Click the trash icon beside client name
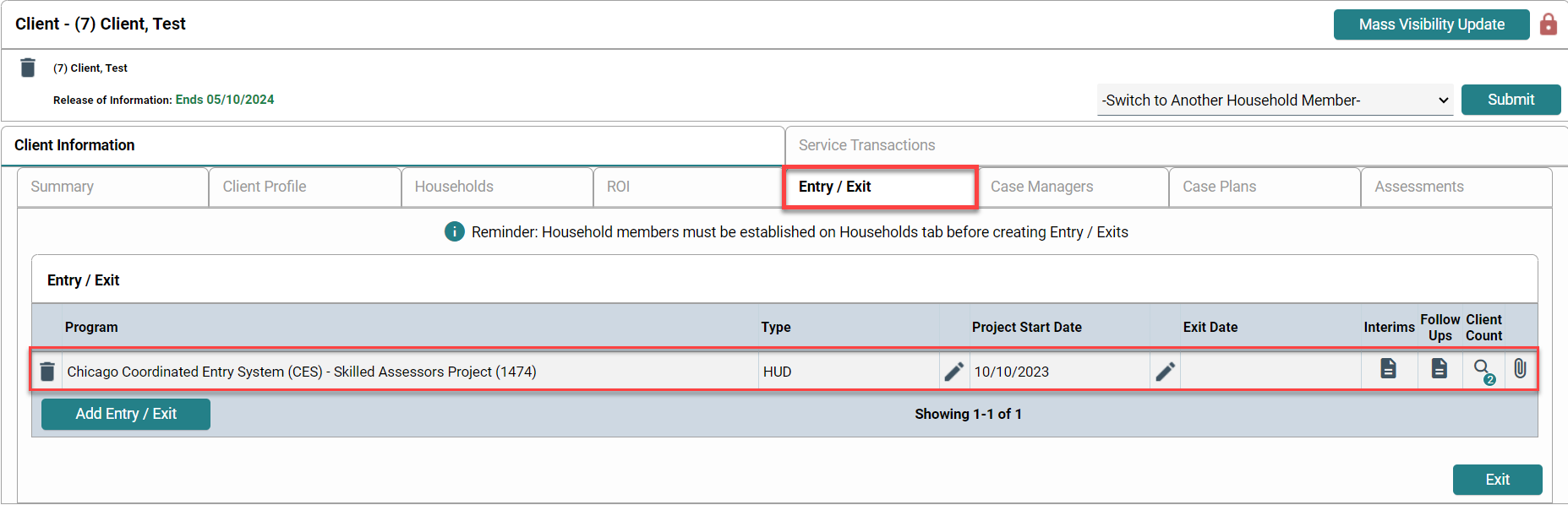The height and width of the screenshot is (505, 1568). [x=28, y=68]
